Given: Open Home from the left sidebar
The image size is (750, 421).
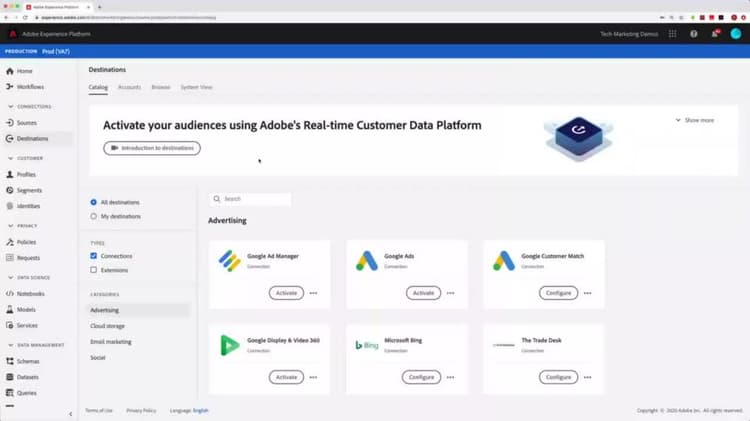Looking at the screenshot, I should (20, 71).
